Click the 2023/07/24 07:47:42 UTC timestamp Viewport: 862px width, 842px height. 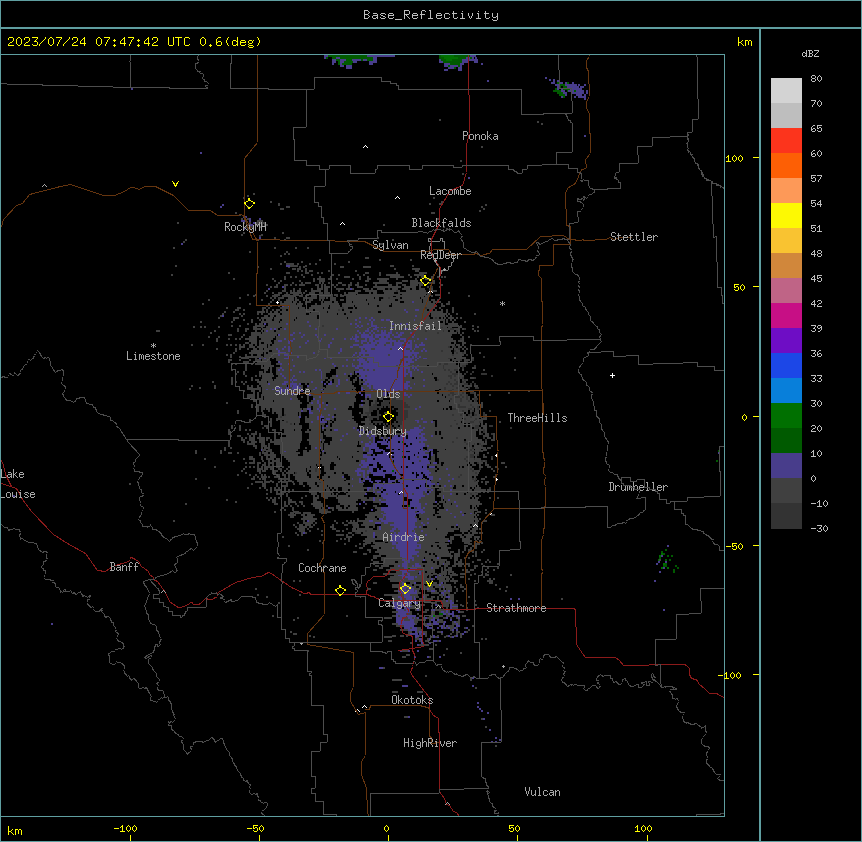coord(99,42)
